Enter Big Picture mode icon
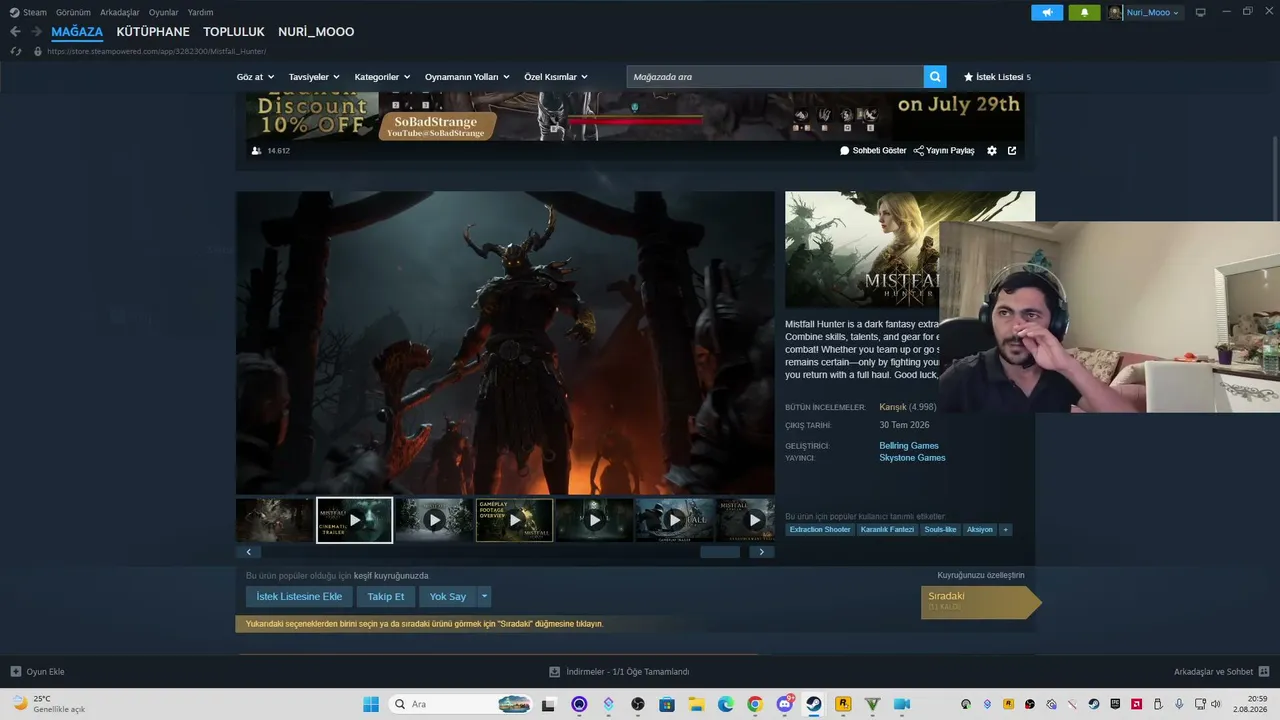Image resolution: width=1280 pixels, height=720 pixels. pos(1201,12)
